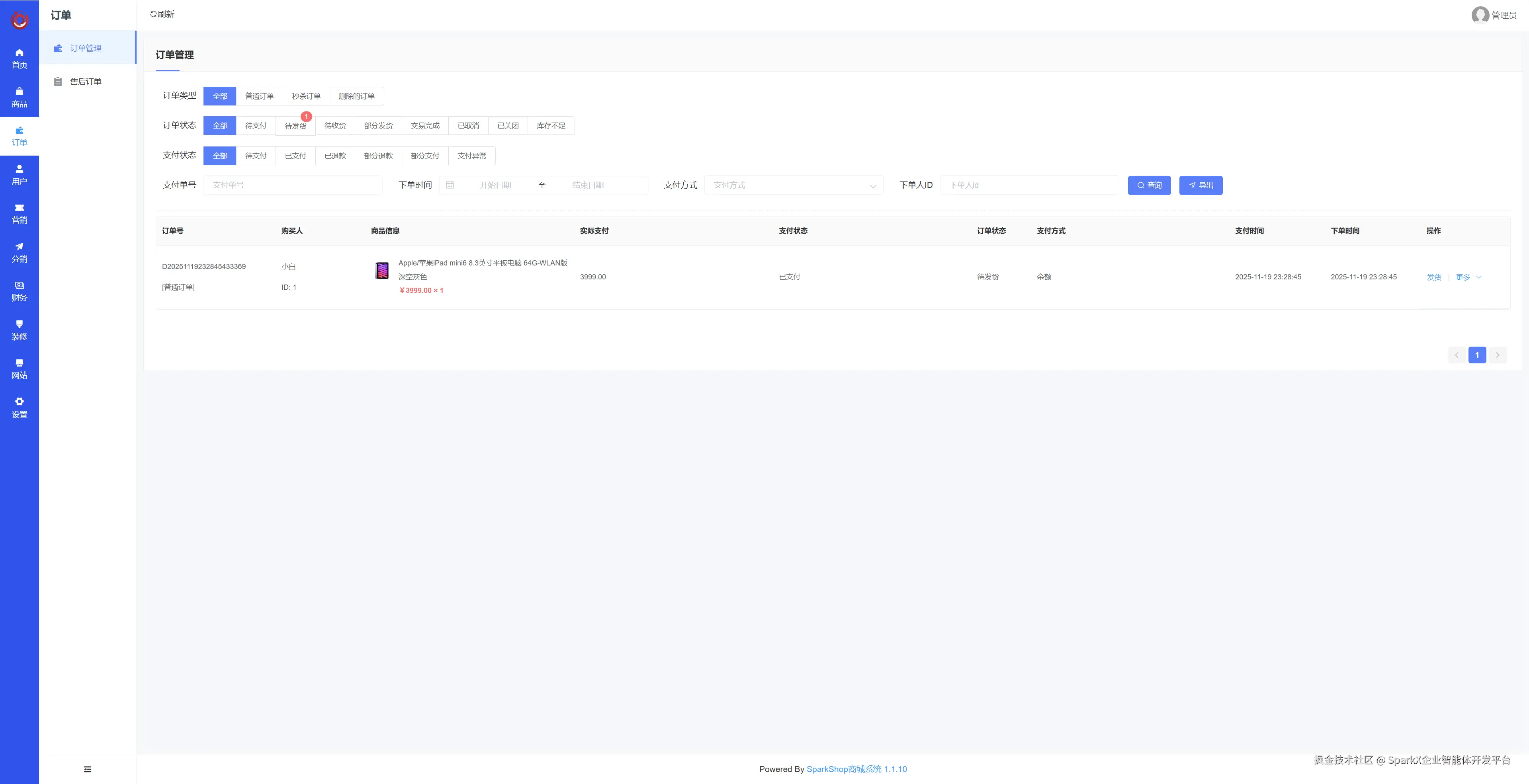Select 普通订单 order type filter
This screenshot has height=784, width=1529.
coord(259,96)
